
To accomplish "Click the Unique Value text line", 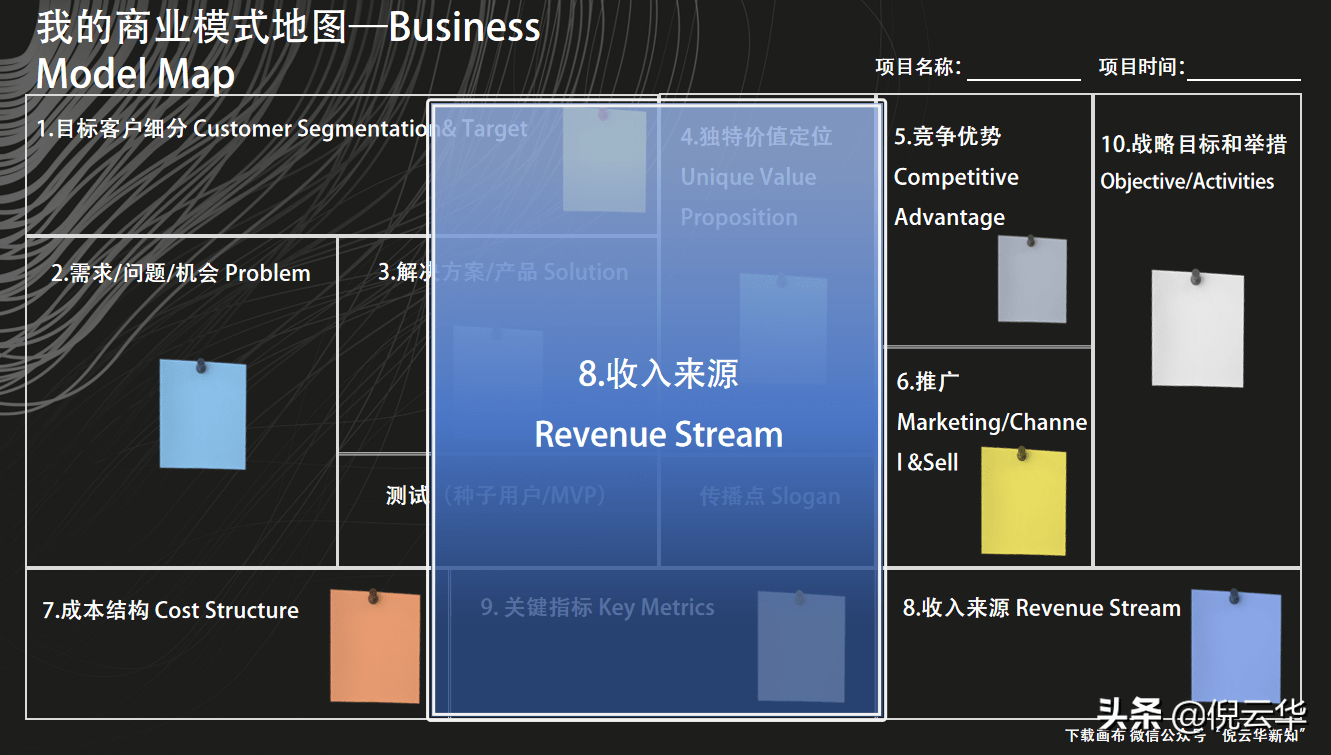I will point(748,177).
